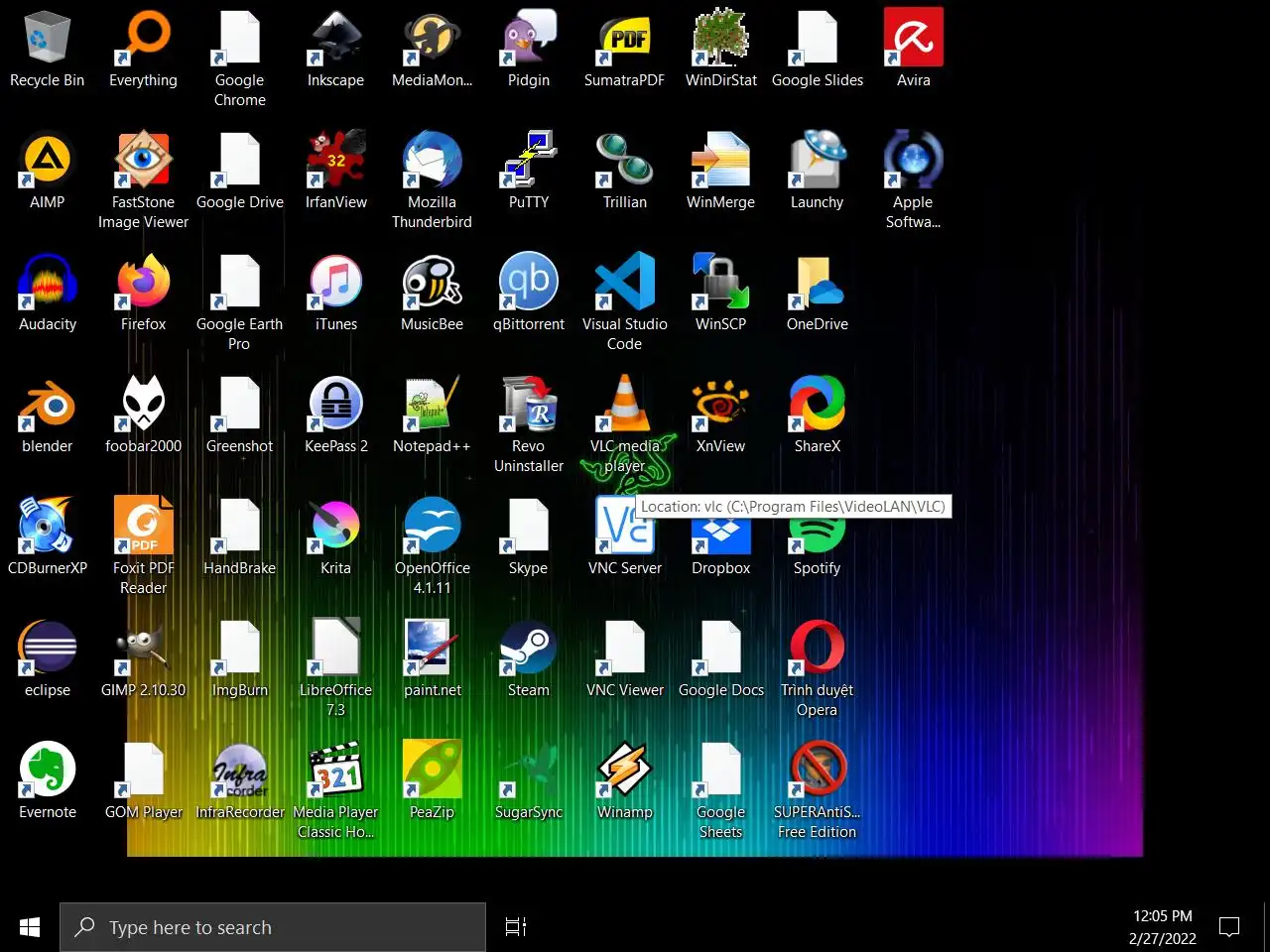Select the Inkscape desktop icon
Viewport: 1270px width, 952px height.
pyautogui.click(x=335, y=38)
